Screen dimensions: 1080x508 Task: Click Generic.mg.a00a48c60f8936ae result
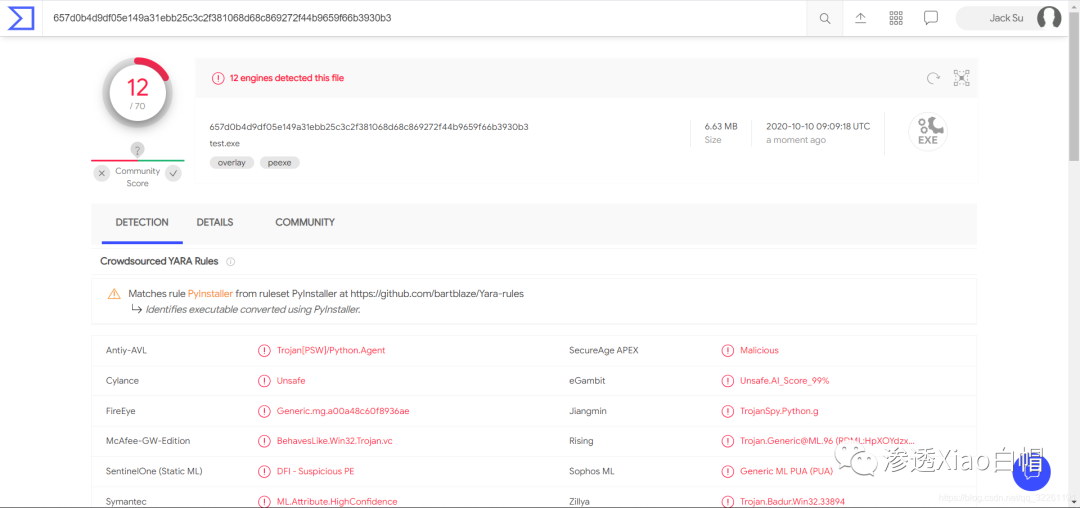(x=343, y=411)
